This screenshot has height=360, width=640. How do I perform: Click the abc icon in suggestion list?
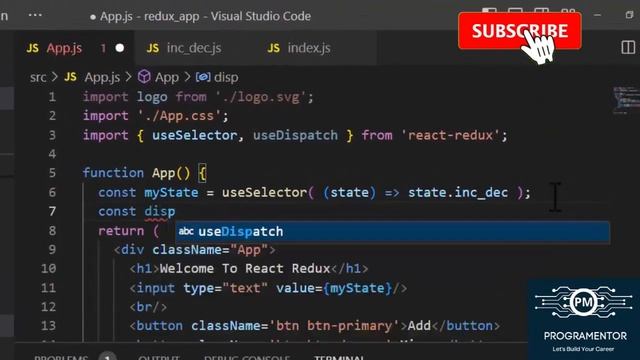(186, 231)
